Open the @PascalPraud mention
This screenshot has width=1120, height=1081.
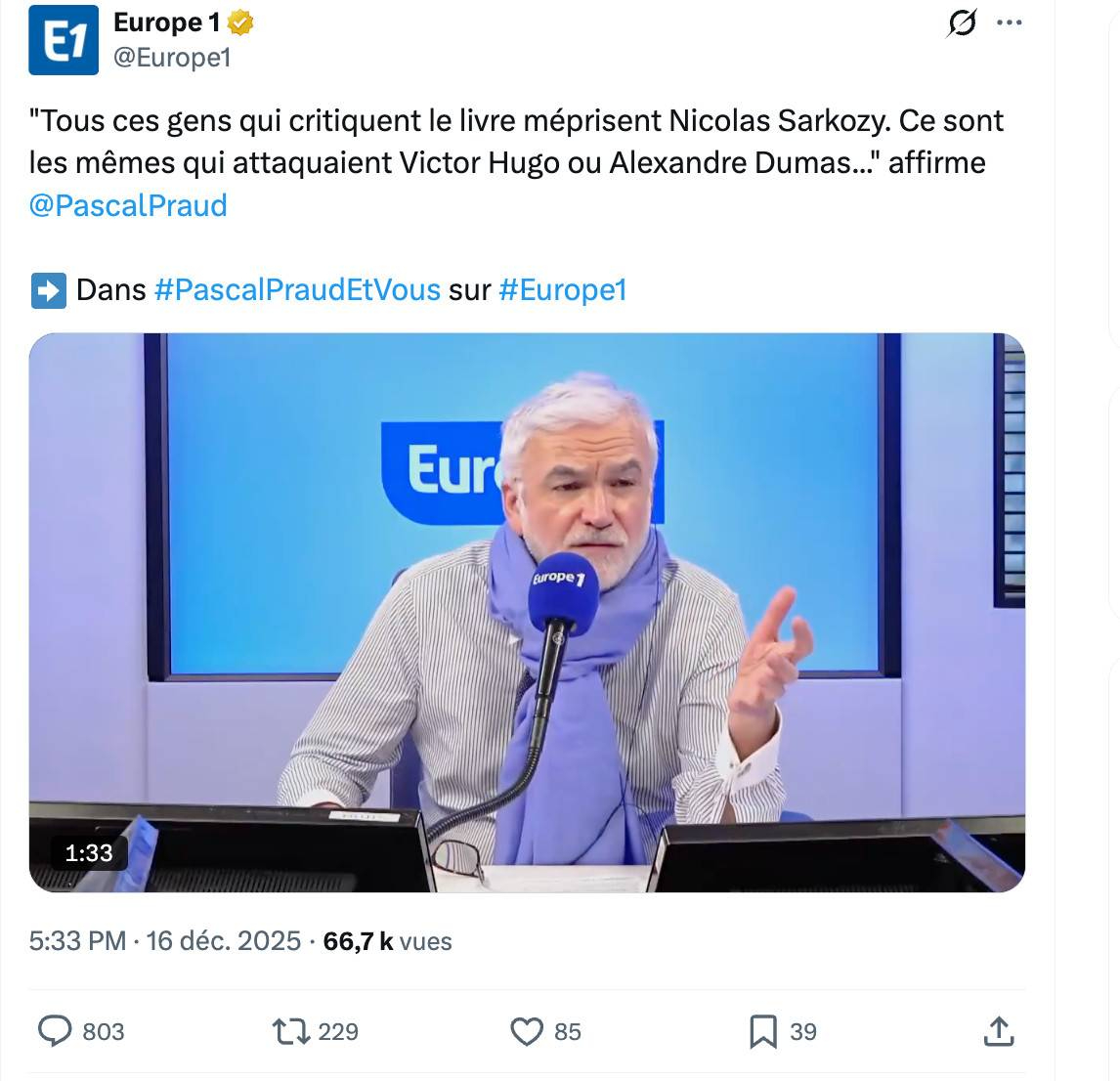128,205
